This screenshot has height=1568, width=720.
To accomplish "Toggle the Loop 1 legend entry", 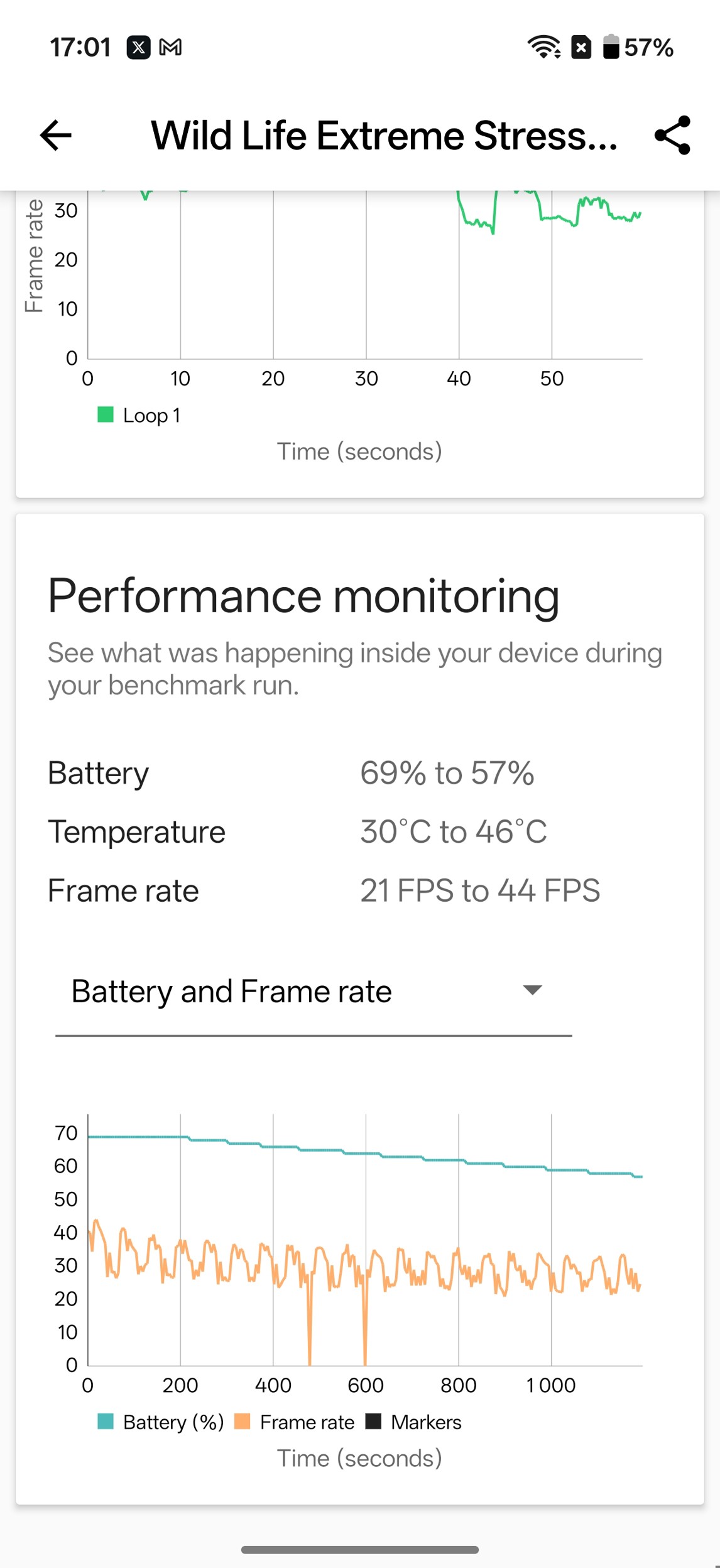I will [x=139, y=415].
